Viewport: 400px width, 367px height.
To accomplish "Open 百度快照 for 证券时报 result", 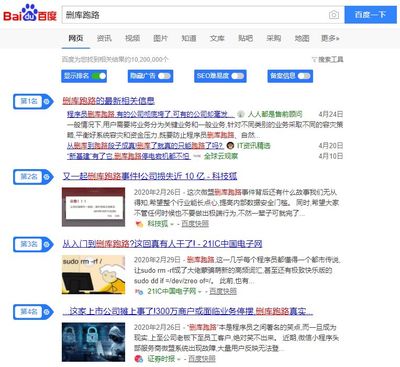I will (202, 359).
